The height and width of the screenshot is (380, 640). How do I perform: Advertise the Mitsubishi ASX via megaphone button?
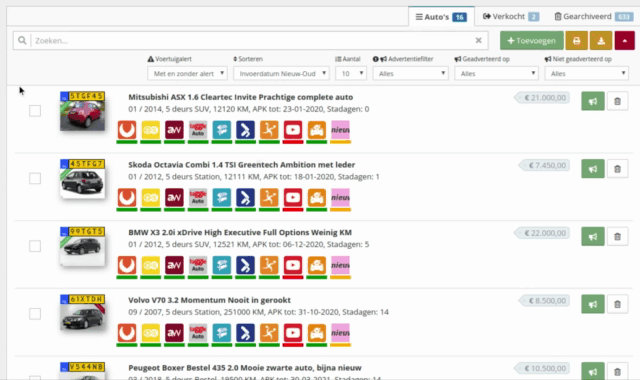[593, 101]
